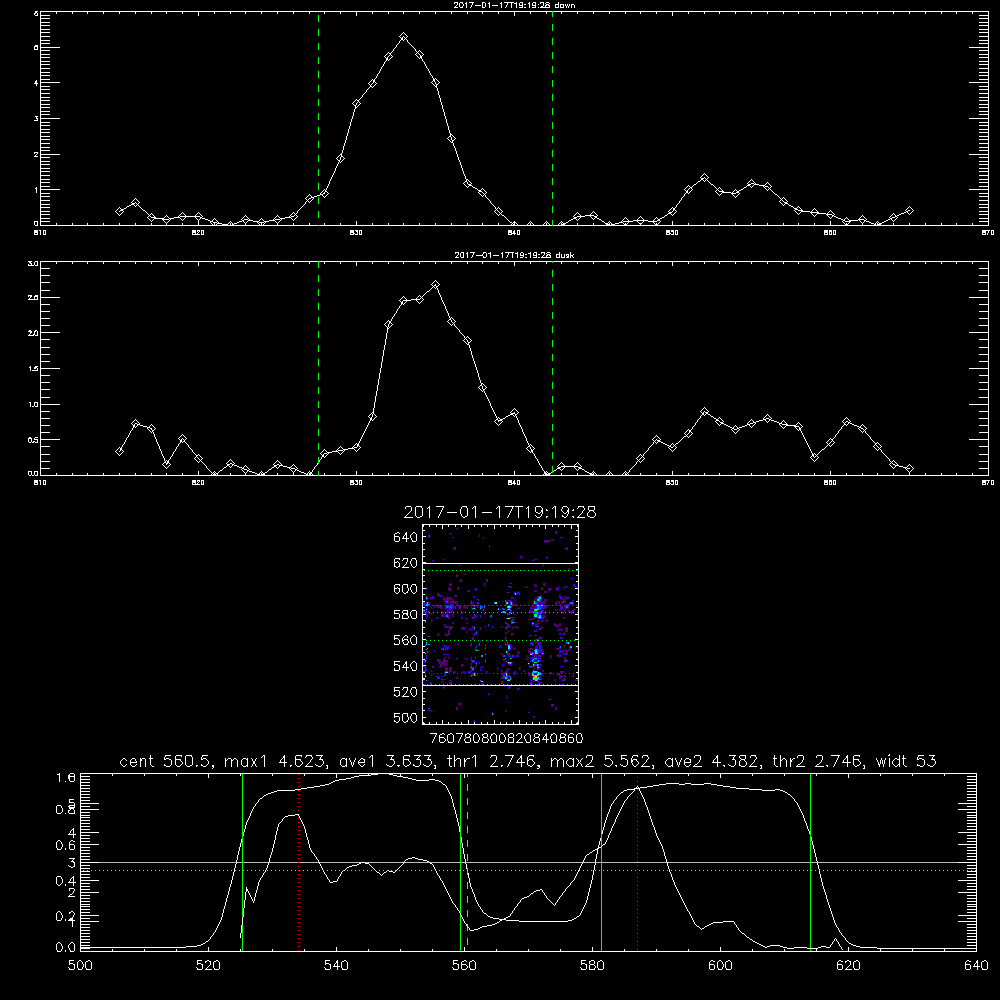
Task: Click the green solid line near 581 in bottom plot
Action: pos(601,861)
